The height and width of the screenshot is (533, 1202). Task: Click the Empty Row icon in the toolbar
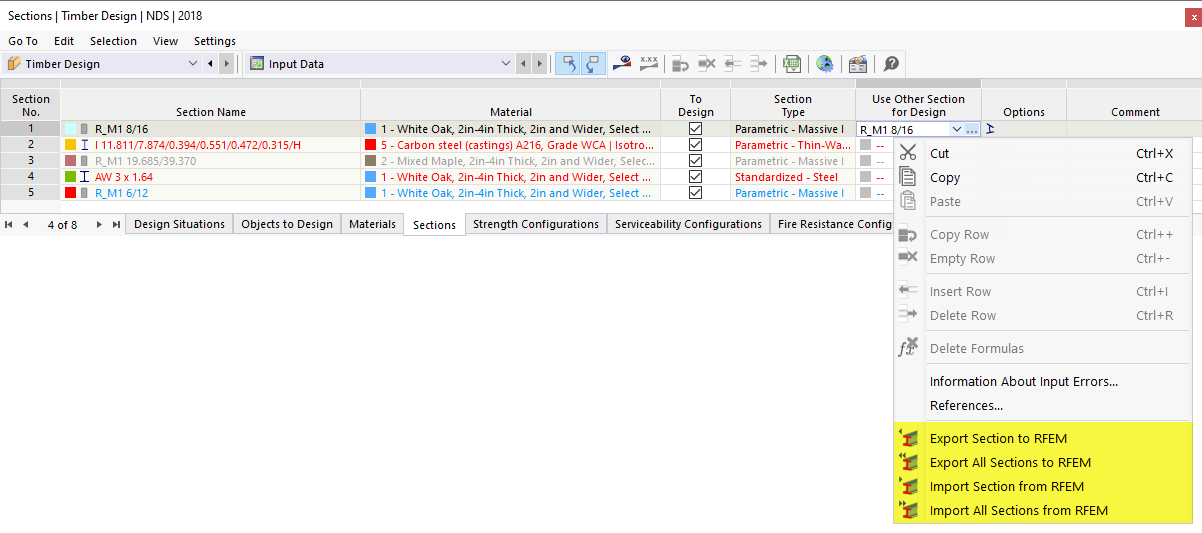(x=707, y=64)
